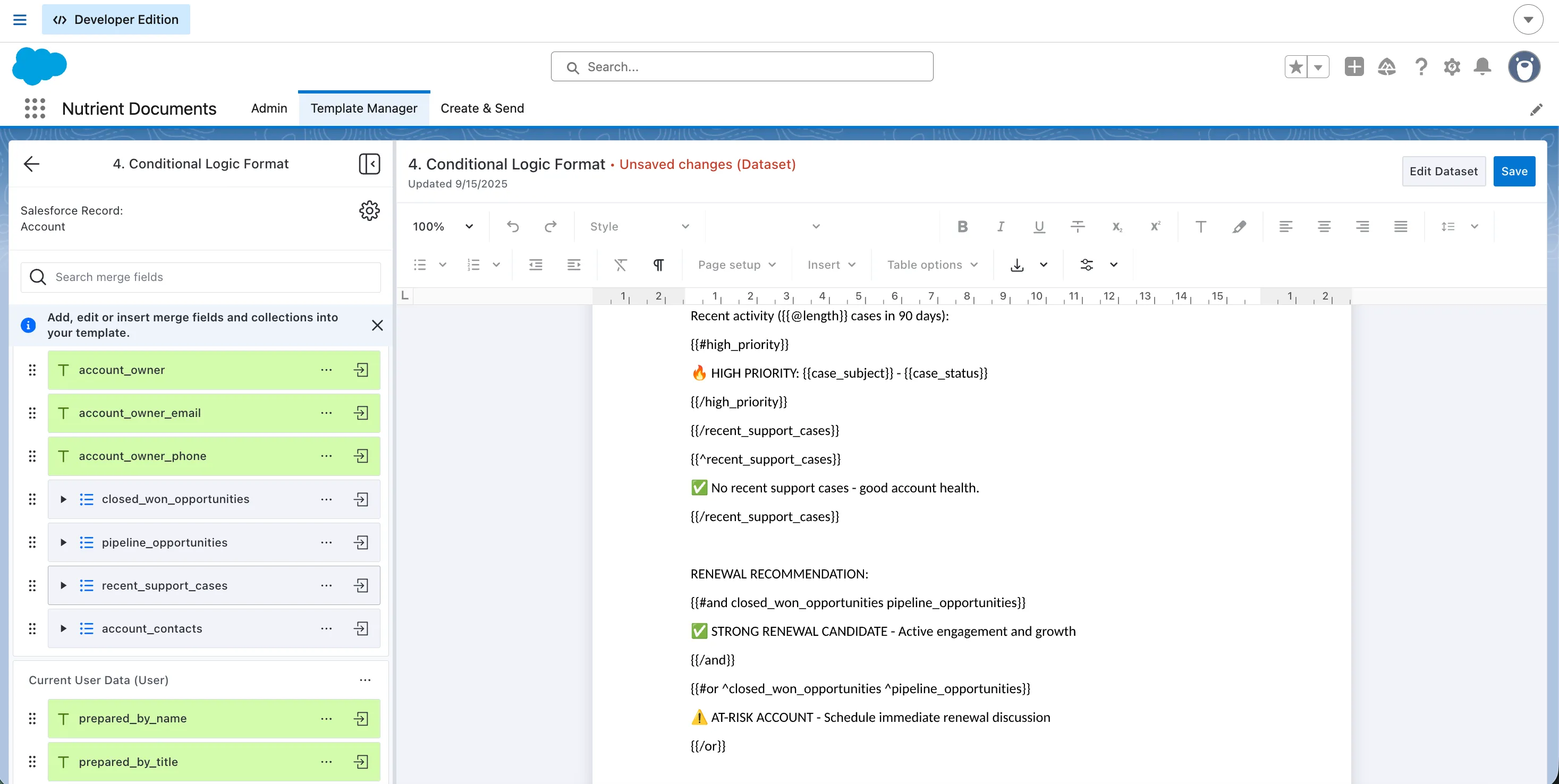Open the Style dropdown
The width and height of the screenshot is (1559, 784).
pyautogui.click(x=640, y=226)
